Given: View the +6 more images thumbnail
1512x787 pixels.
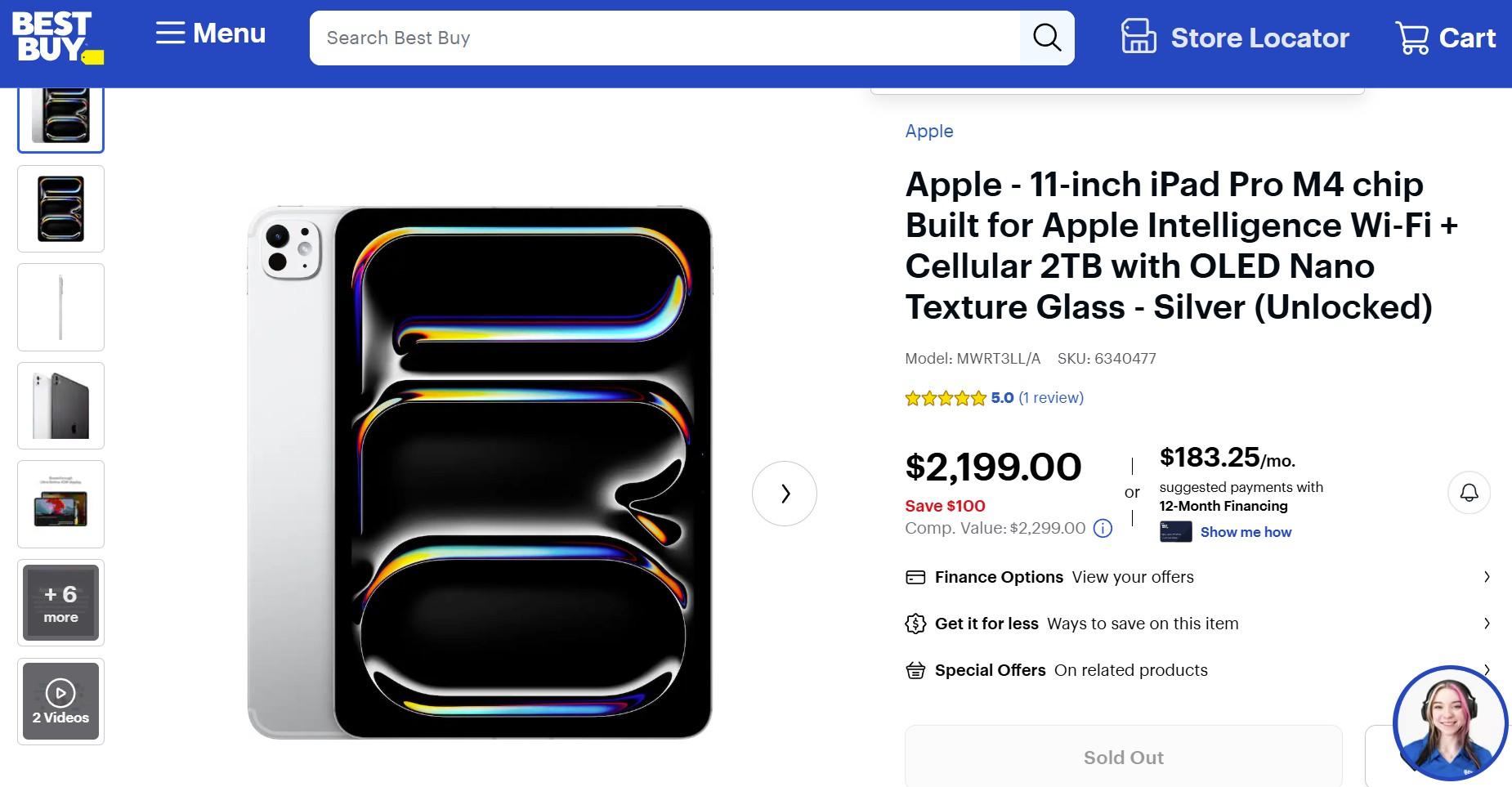Looking at the screenshot, I should tap(60, 603).
